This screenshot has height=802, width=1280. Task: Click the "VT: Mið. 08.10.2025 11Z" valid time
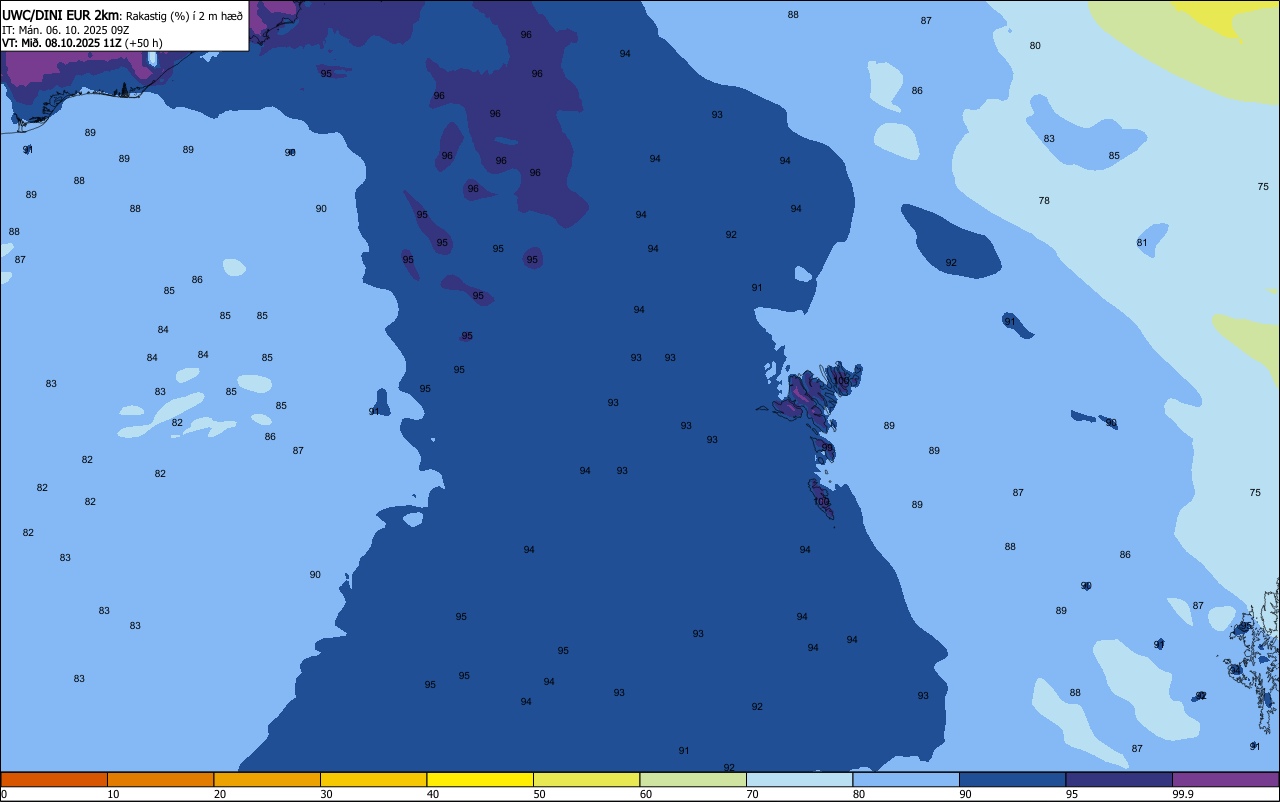pyautogui.click(x=62, y=43)
